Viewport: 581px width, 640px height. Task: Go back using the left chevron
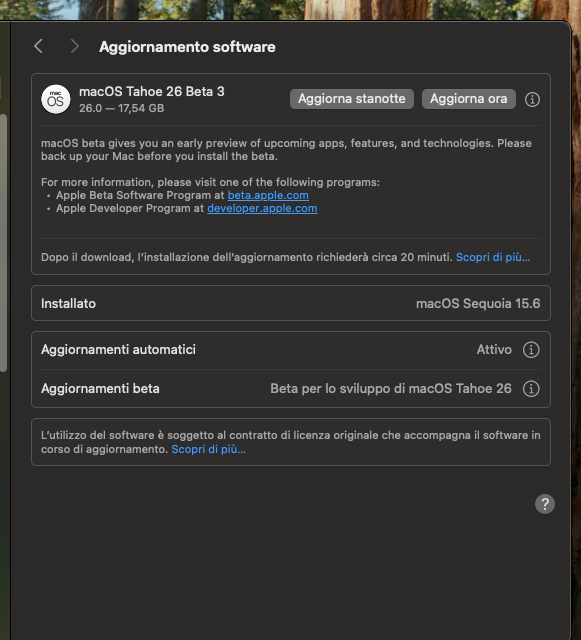click(38, 47)
